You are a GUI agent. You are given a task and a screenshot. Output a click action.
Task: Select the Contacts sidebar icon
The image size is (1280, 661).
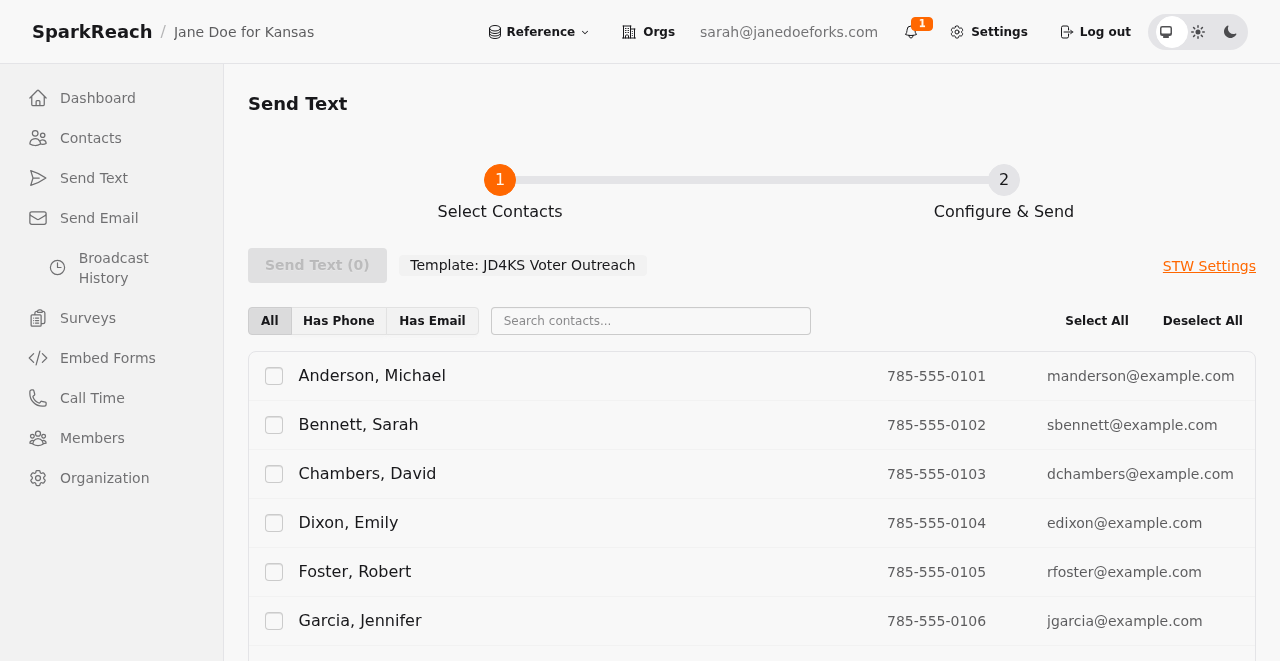tap(37, 138)
